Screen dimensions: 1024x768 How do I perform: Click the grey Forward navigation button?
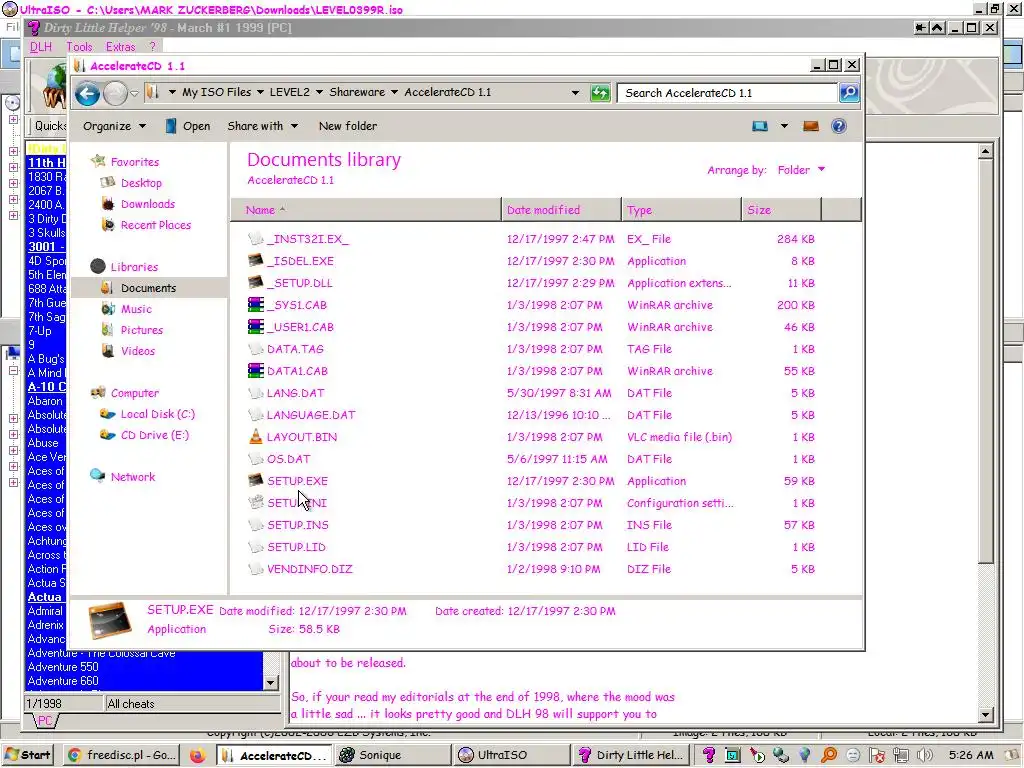115,93
